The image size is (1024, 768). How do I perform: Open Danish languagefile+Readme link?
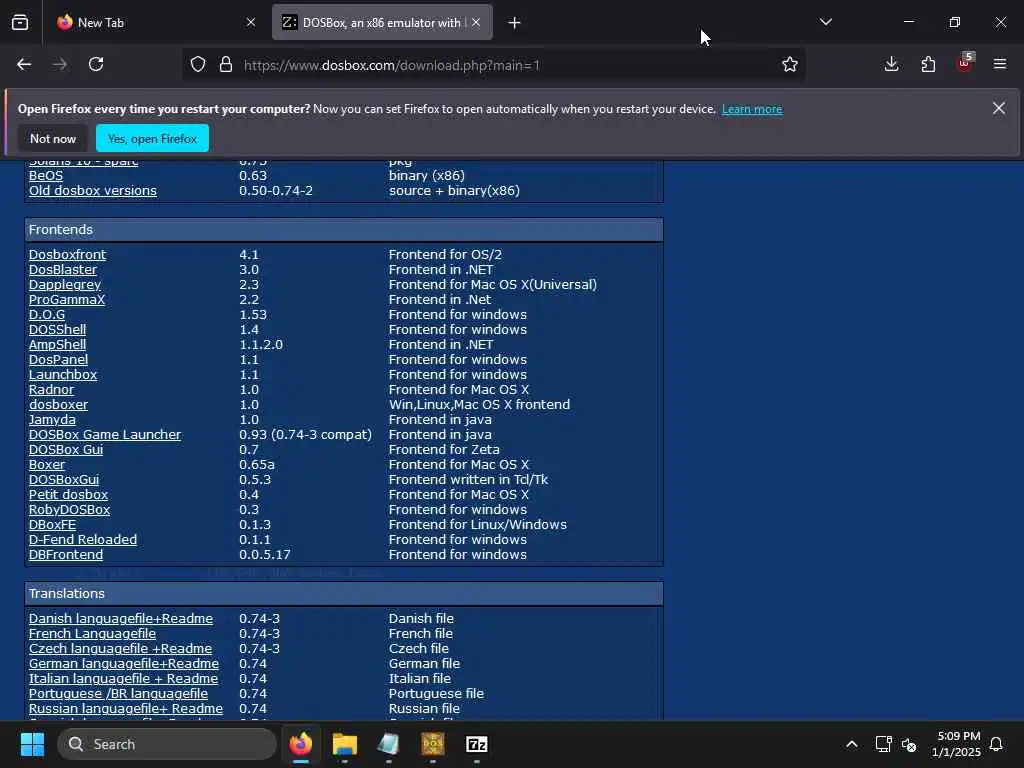pos(121,618)
